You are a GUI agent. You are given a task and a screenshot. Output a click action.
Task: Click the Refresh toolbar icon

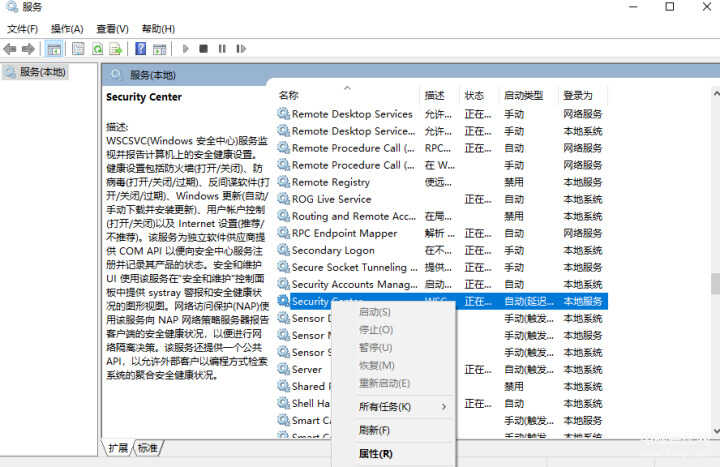[98, 48]
